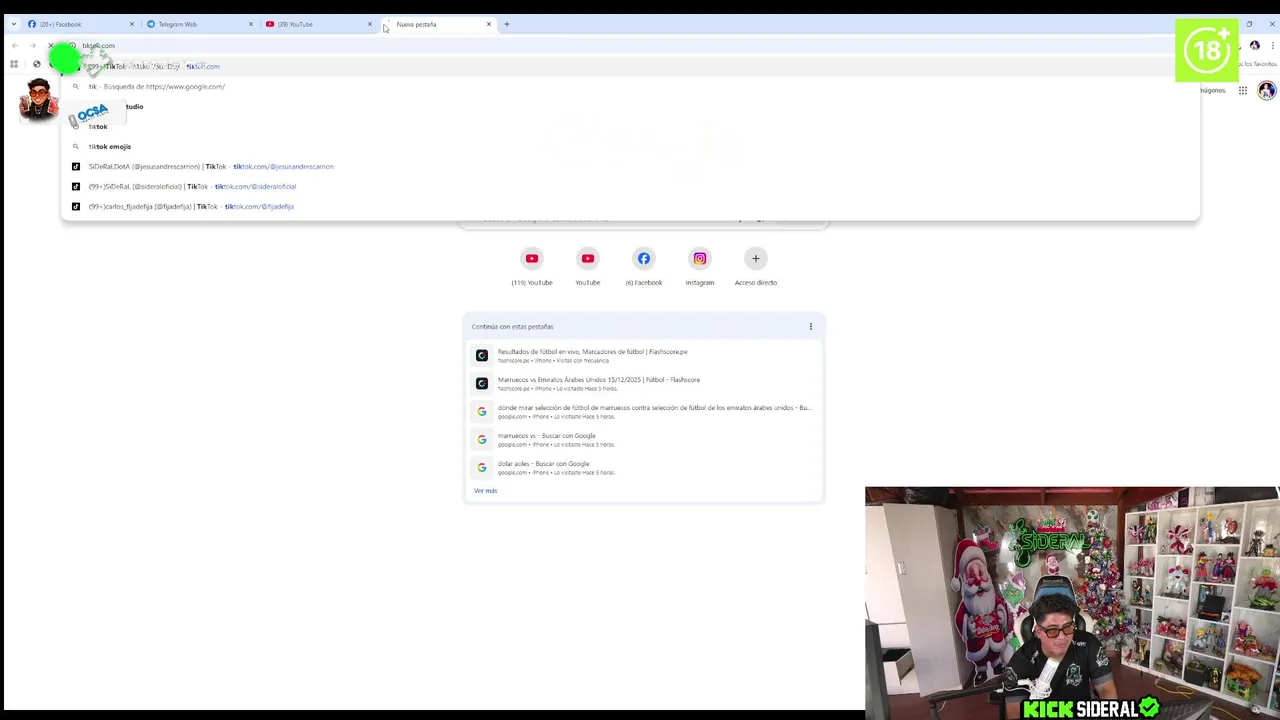Stop loading the page with X button
Screen dimensions: 1280x720
(51, 45)
